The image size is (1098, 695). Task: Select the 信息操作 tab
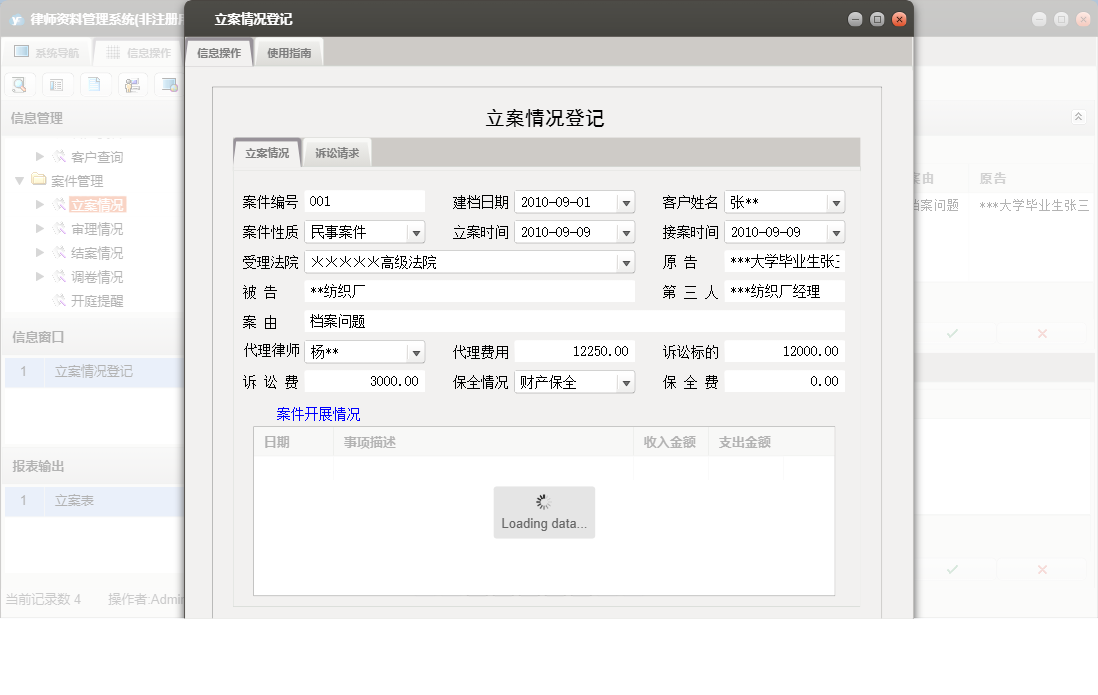click(221, 51)
